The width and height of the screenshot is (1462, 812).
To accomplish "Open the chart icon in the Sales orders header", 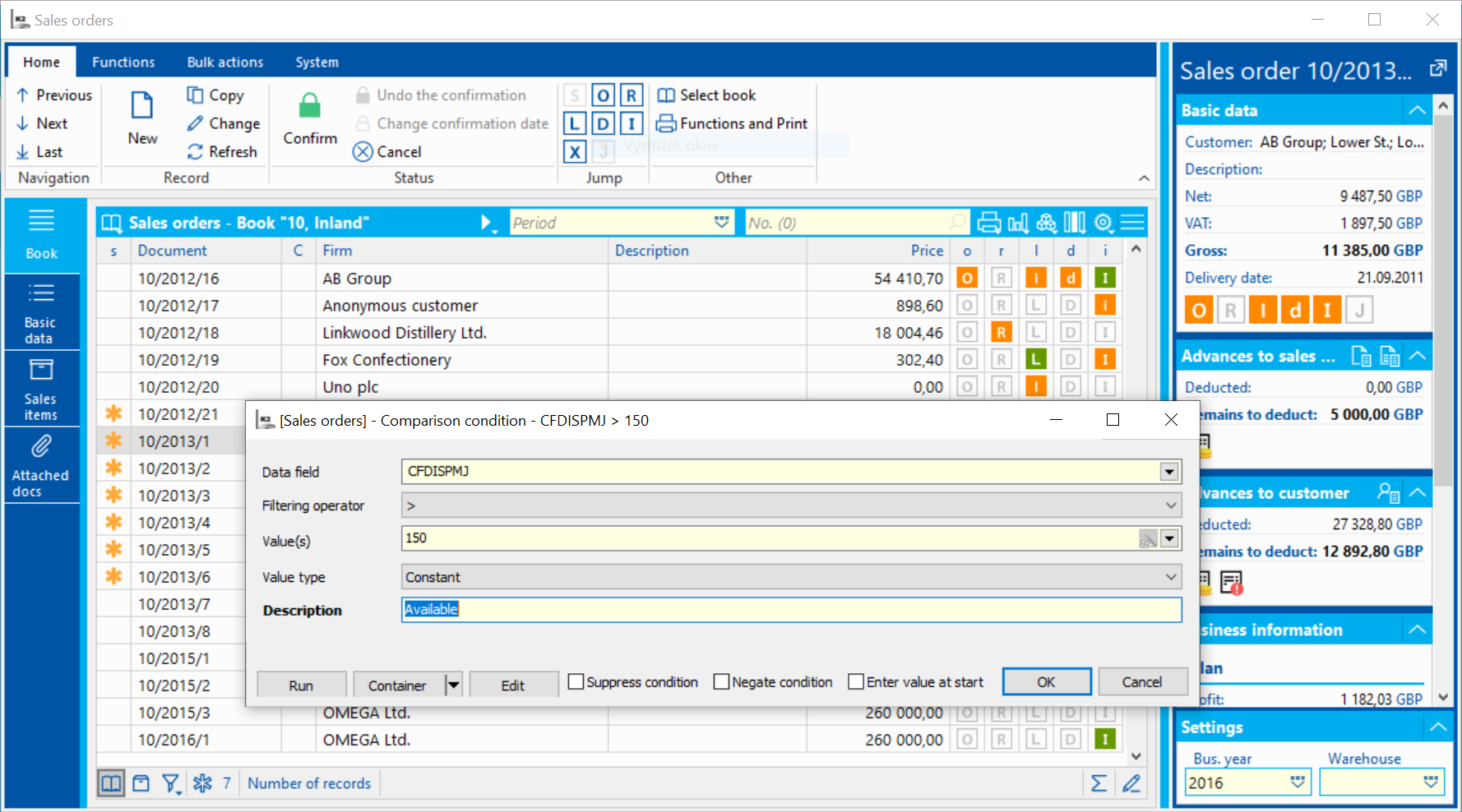I will click(x=1018, y=223).
